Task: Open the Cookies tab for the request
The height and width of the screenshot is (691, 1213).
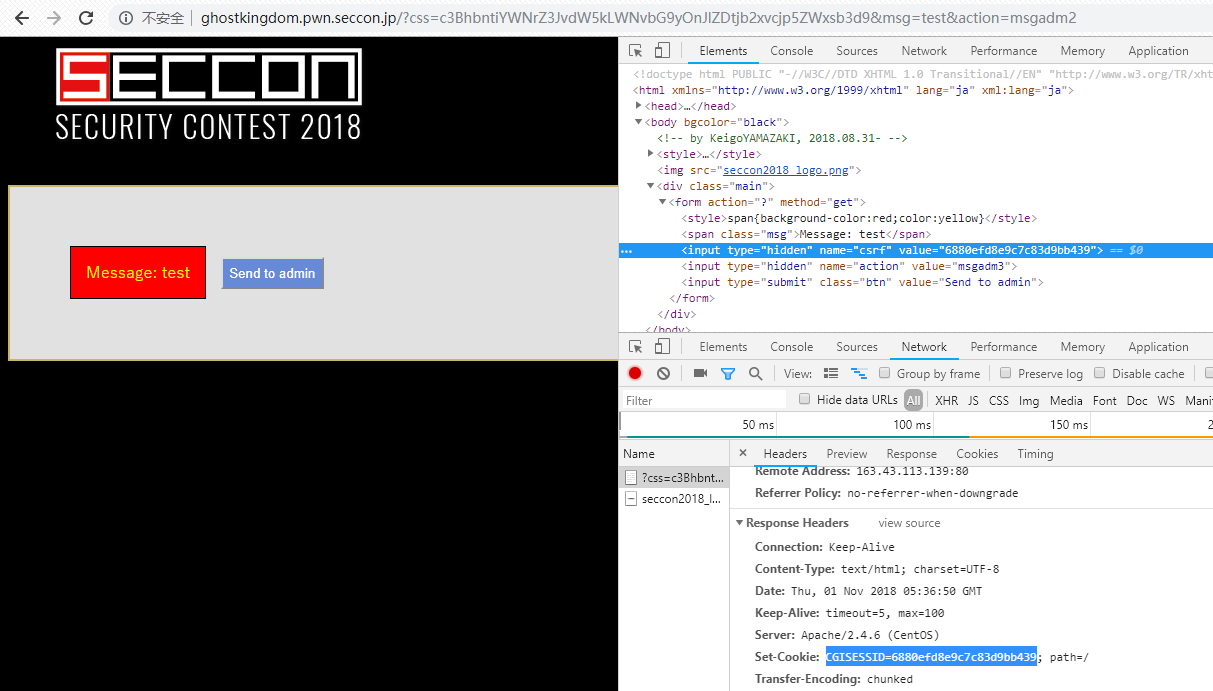Action: (x=976, y=453)
